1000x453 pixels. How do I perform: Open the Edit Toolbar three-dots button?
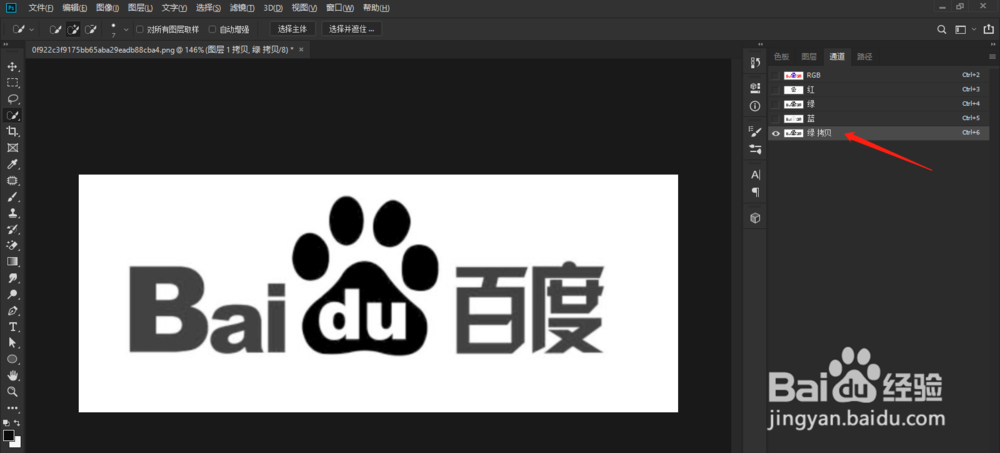click(12, 408)
